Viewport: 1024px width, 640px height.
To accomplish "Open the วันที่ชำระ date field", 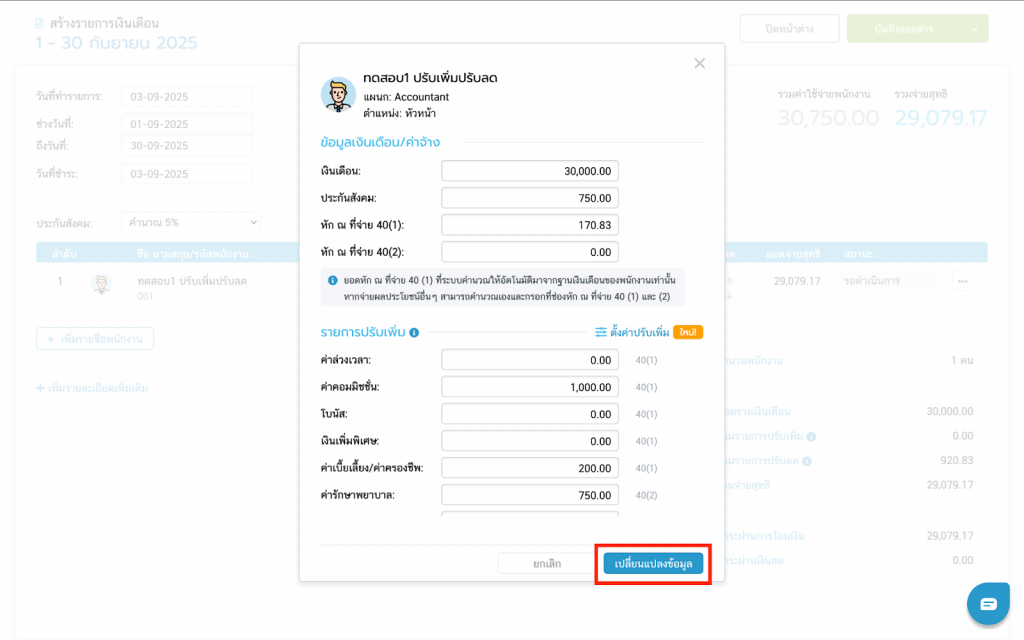I will [x=187, y=174].
